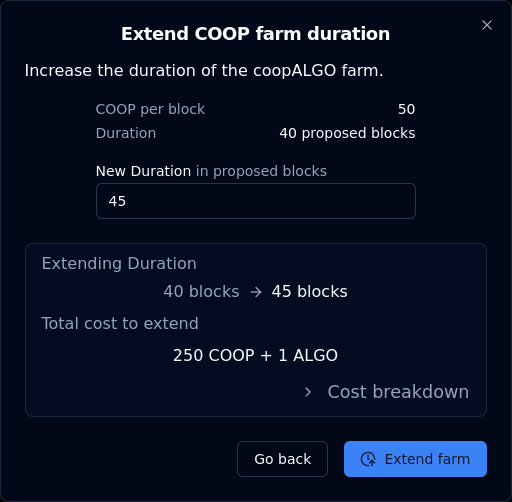Select the 'Extend COOP farm duration' title

[255, 34]
